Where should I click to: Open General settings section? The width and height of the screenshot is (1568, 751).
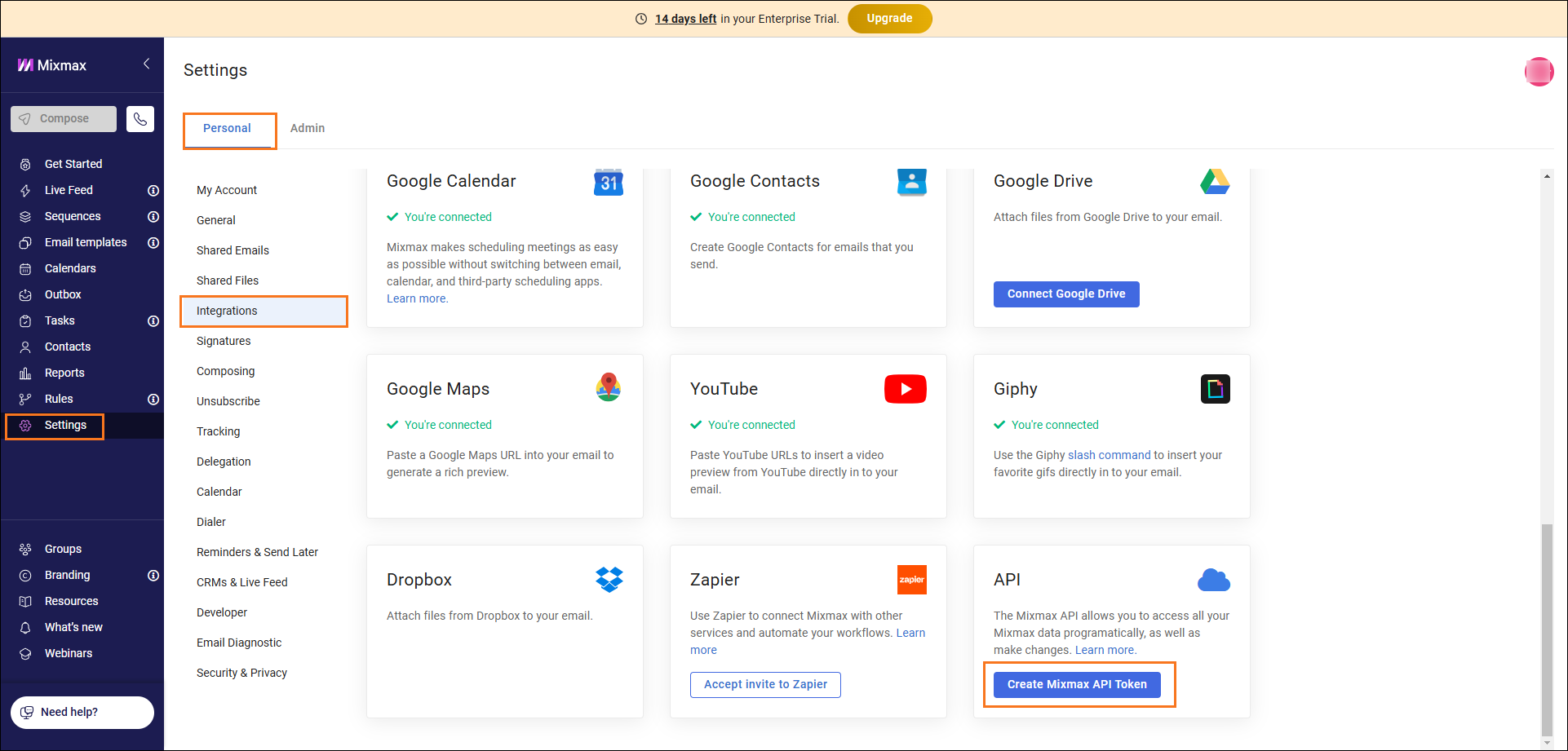click(x=216, y=221)
